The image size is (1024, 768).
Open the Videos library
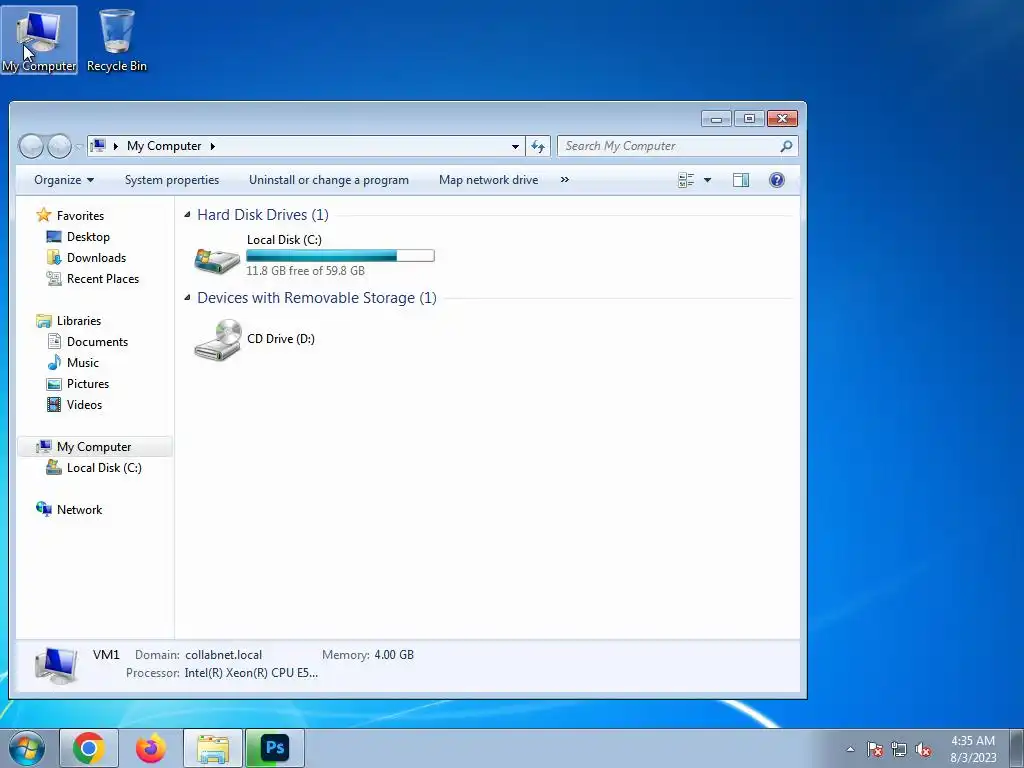[x=84, y=404]
